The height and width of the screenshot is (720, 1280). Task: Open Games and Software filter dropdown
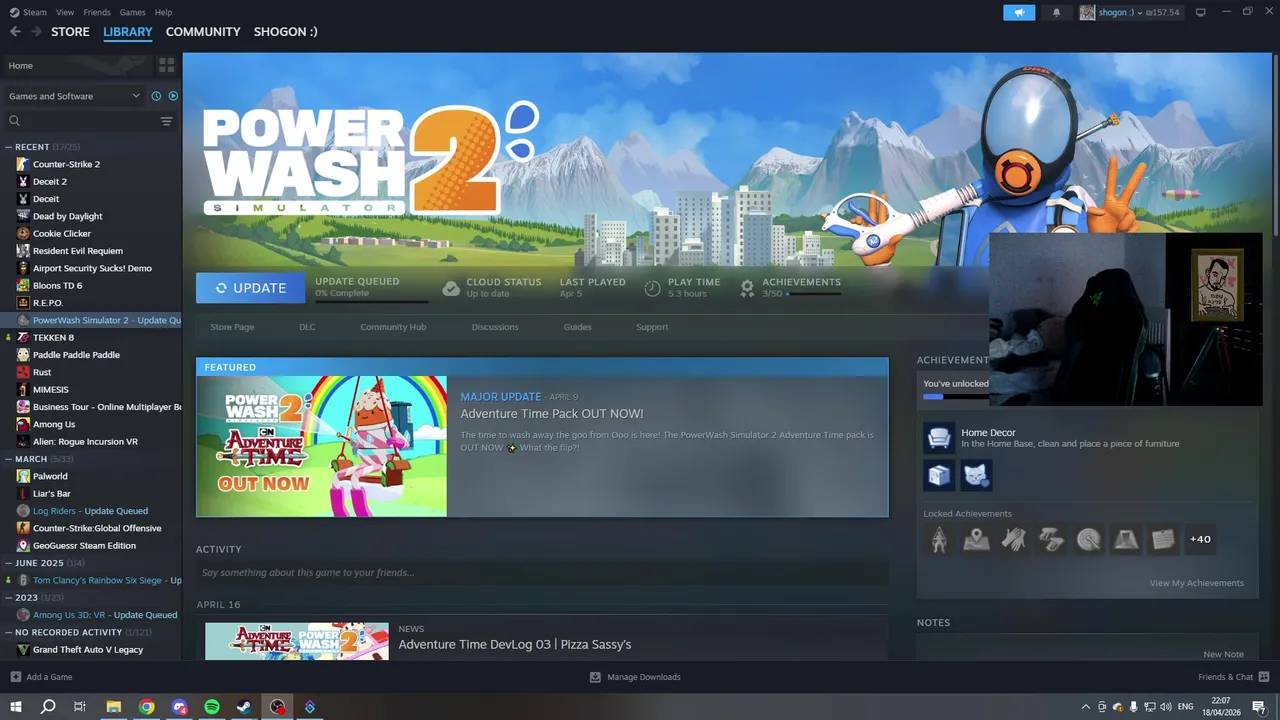pyautogui.click(x=74, y=96)
